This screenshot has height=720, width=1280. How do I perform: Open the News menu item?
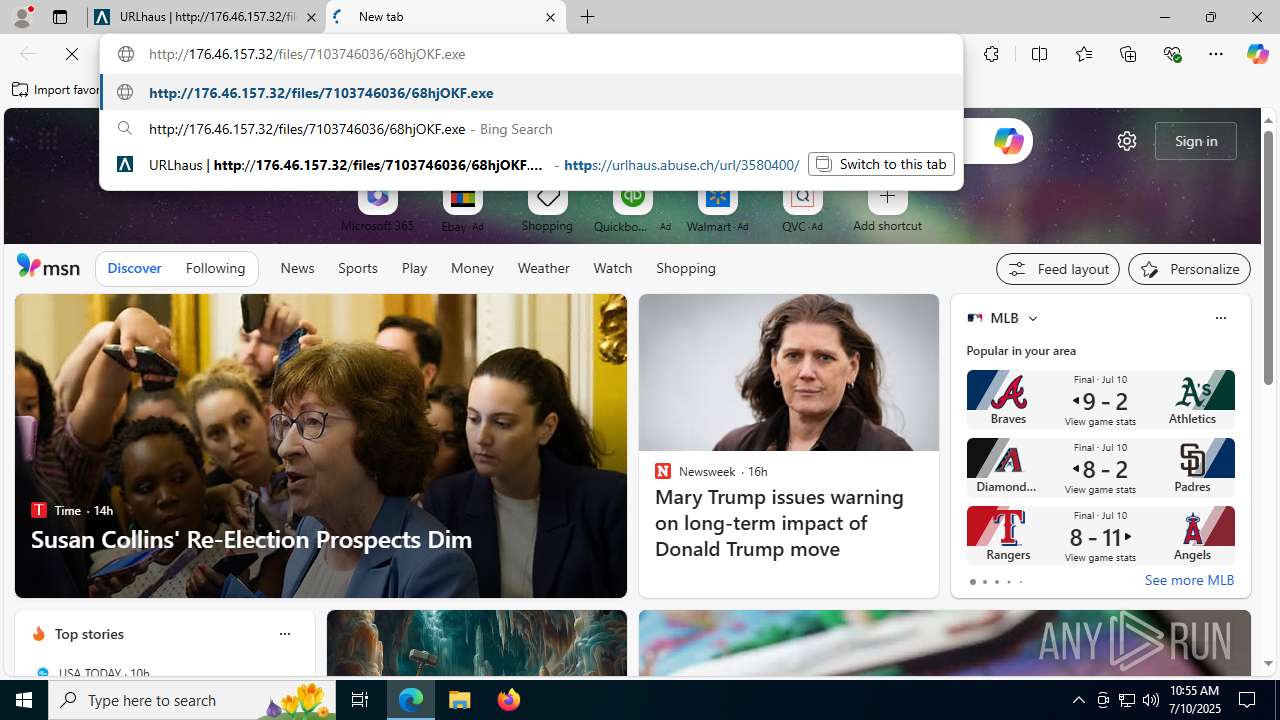pyautogui.click(x=297, y=268)
